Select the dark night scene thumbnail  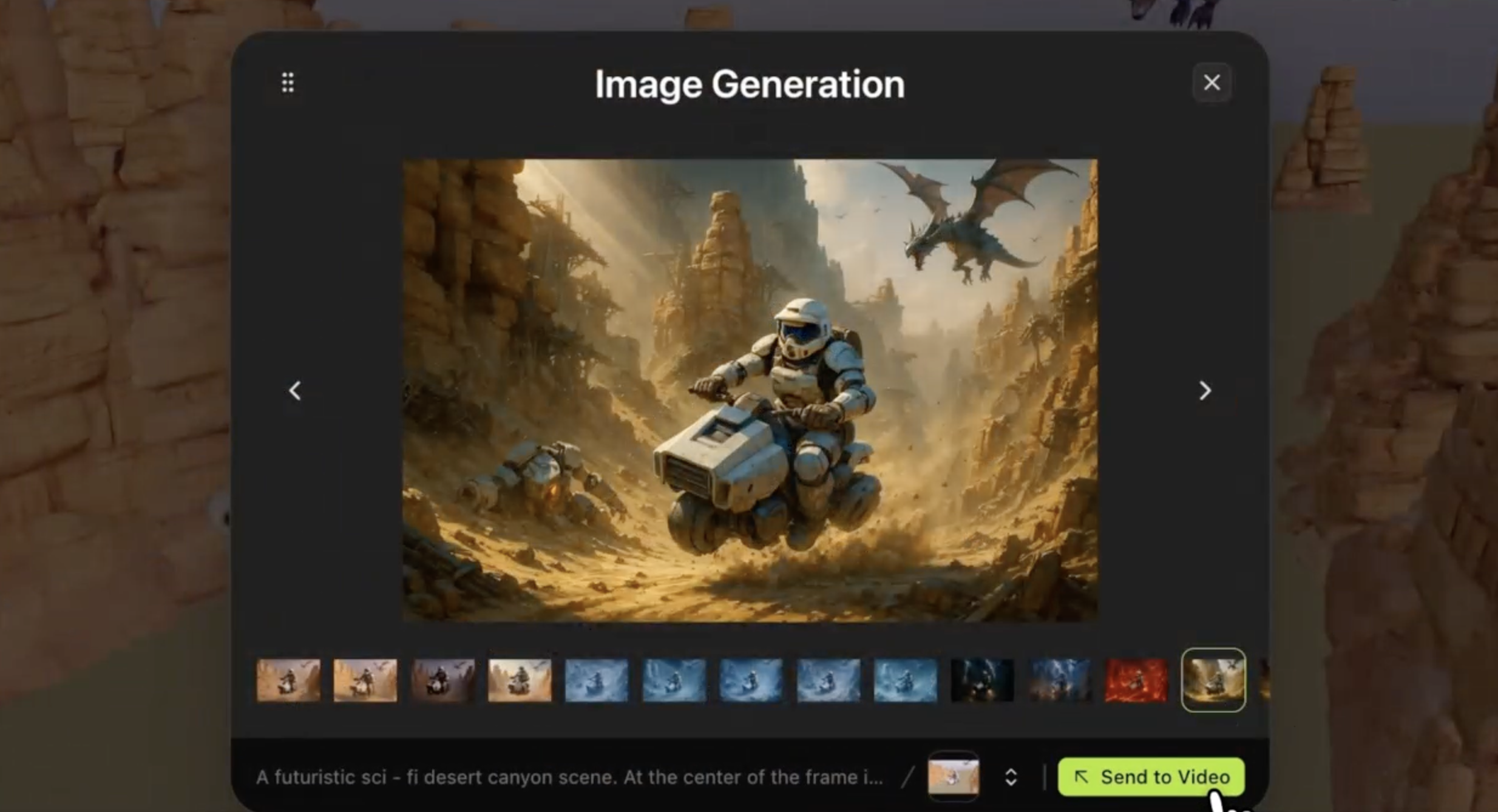982,680
